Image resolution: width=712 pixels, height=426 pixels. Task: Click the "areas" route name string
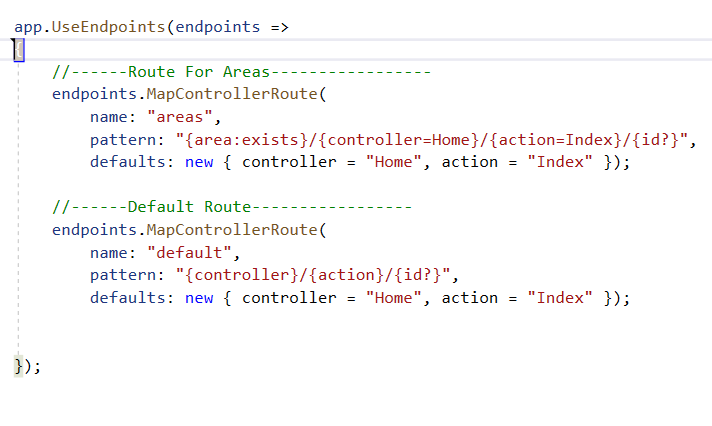(x=180, y=117)
